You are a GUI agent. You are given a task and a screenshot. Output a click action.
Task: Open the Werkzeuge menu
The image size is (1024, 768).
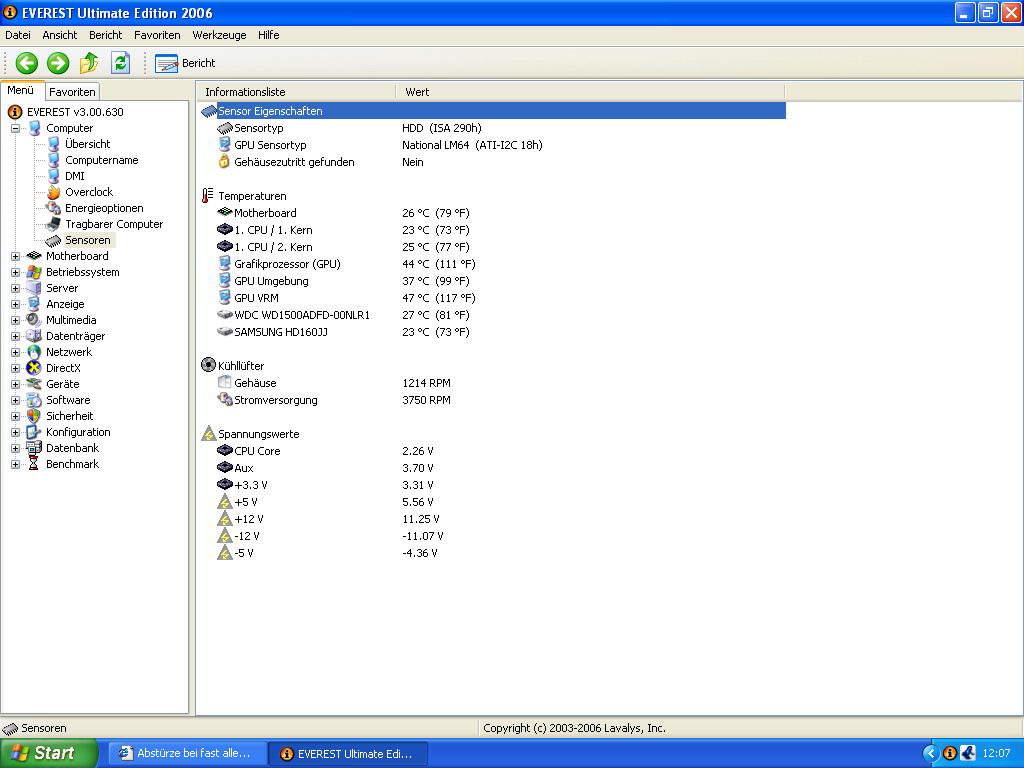[219, 35]
